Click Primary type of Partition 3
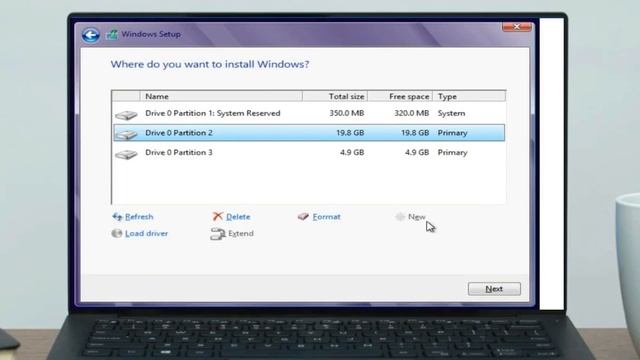The height and width of the screenshot is (360, 640). 453,153
